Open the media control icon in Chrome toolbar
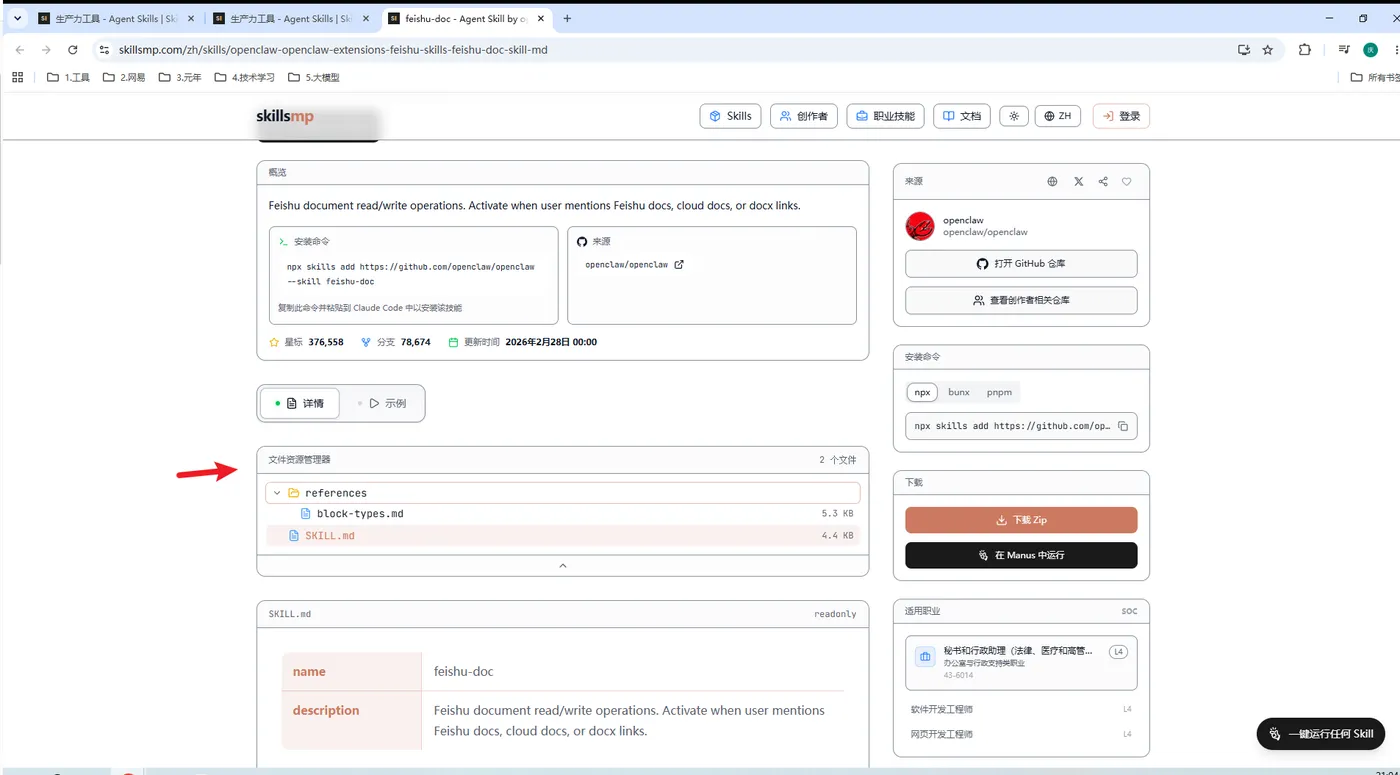 [1343, 50]
